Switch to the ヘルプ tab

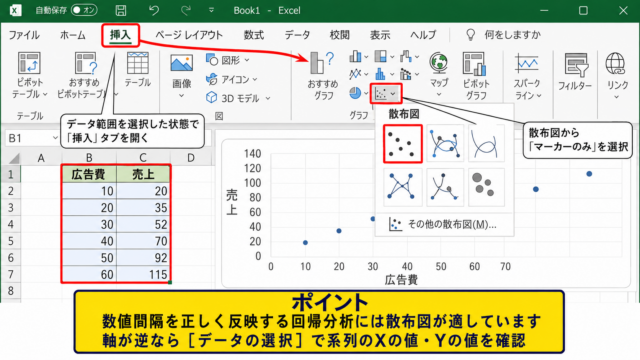click(x=423, y=35)
